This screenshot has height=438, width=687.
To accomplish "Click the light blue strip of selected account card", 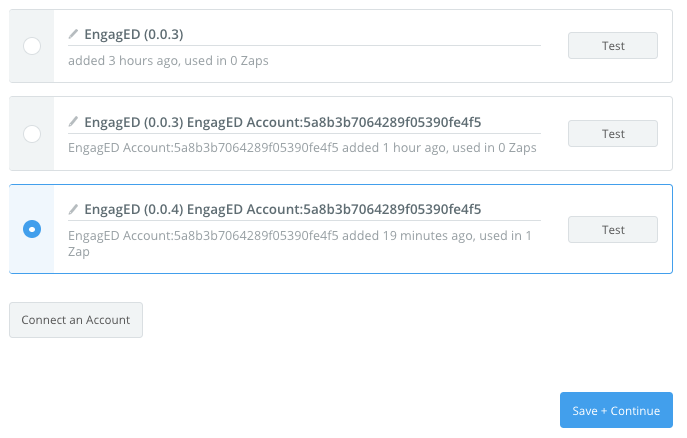I will (x=32, y=229).
